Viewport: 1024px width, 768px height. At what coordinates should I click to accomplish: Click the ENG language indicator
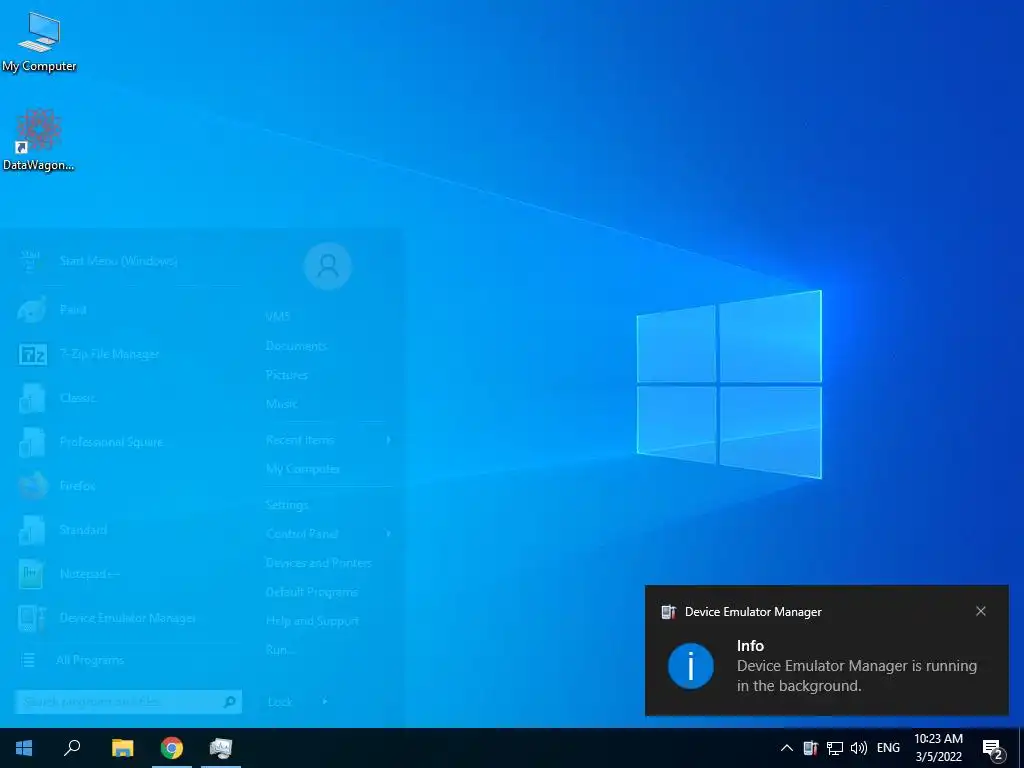888,748
